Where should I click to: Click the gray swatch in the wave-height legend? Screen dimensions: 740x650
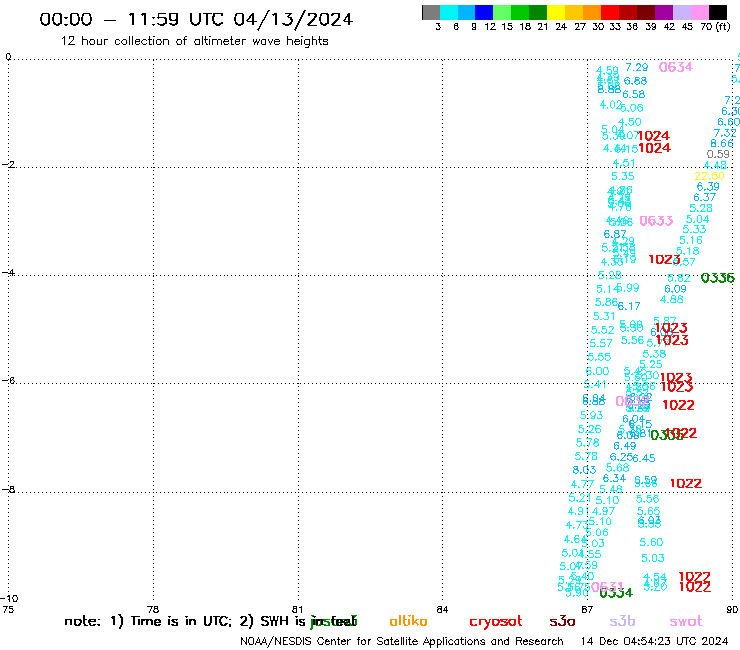[x=431, y=12]
